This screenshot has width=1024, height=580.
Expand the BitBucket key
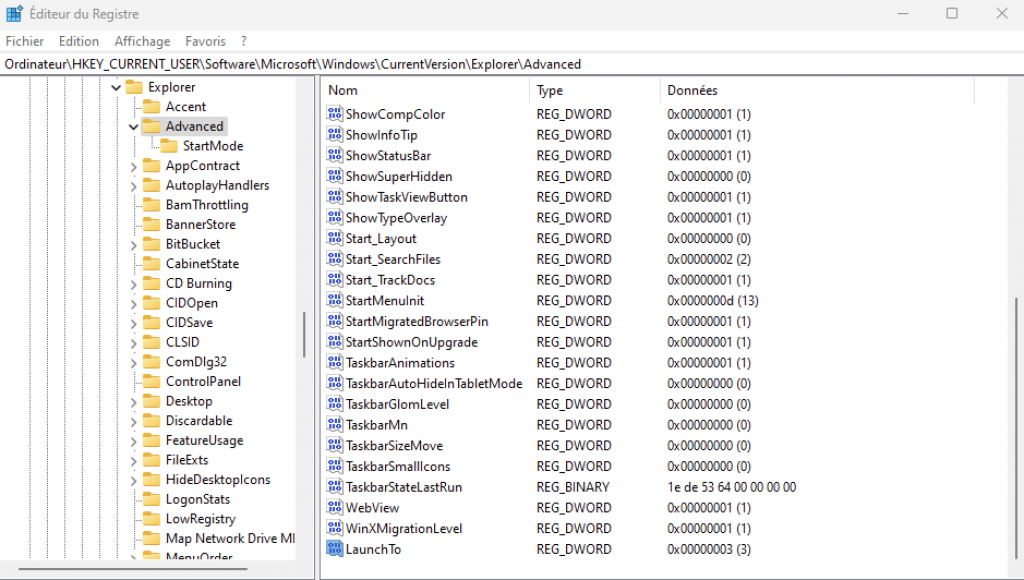[134, 245]
